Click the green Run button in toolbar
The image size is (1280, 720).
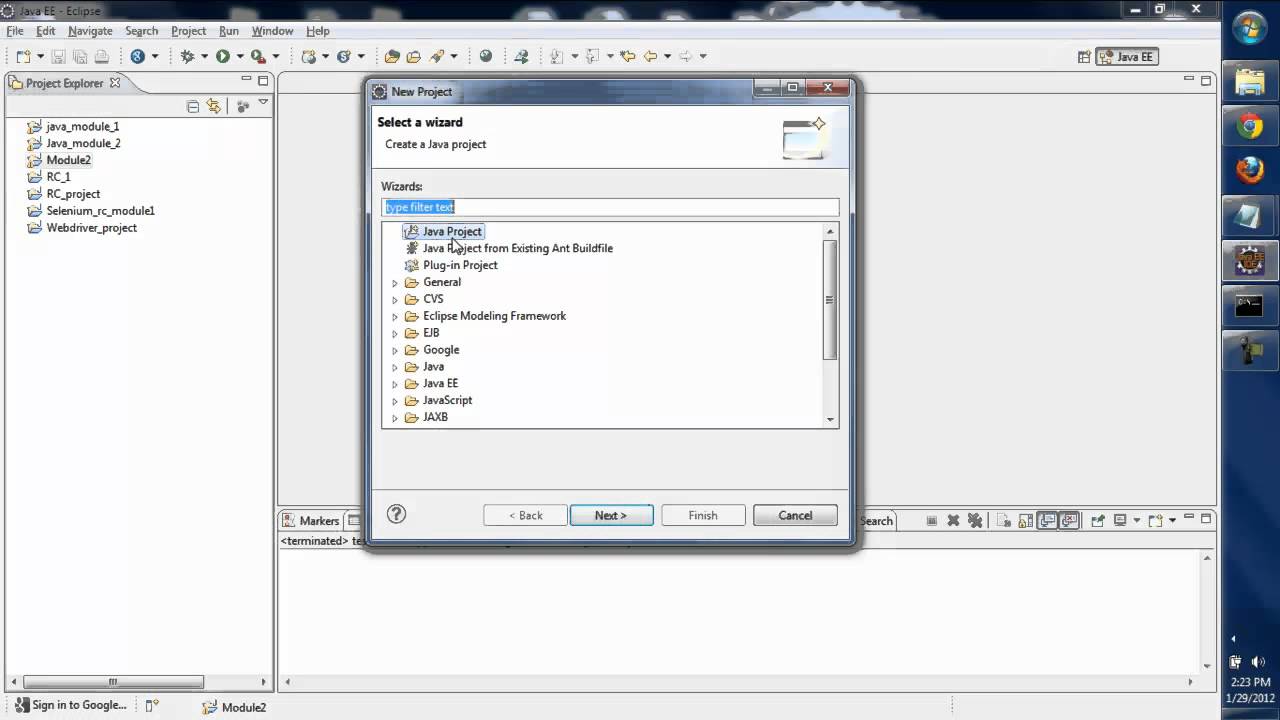pos(223,57)
